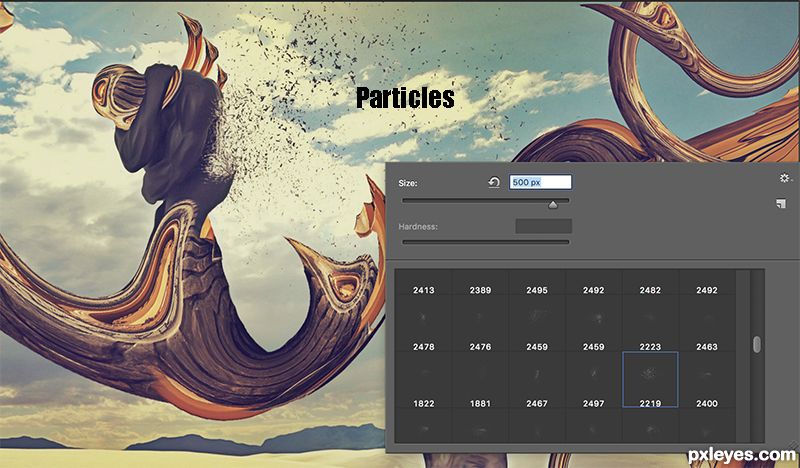Screen dimensions: 800x468
Task: Select the 1881 brush thumbnail
Action: (480, 380)
